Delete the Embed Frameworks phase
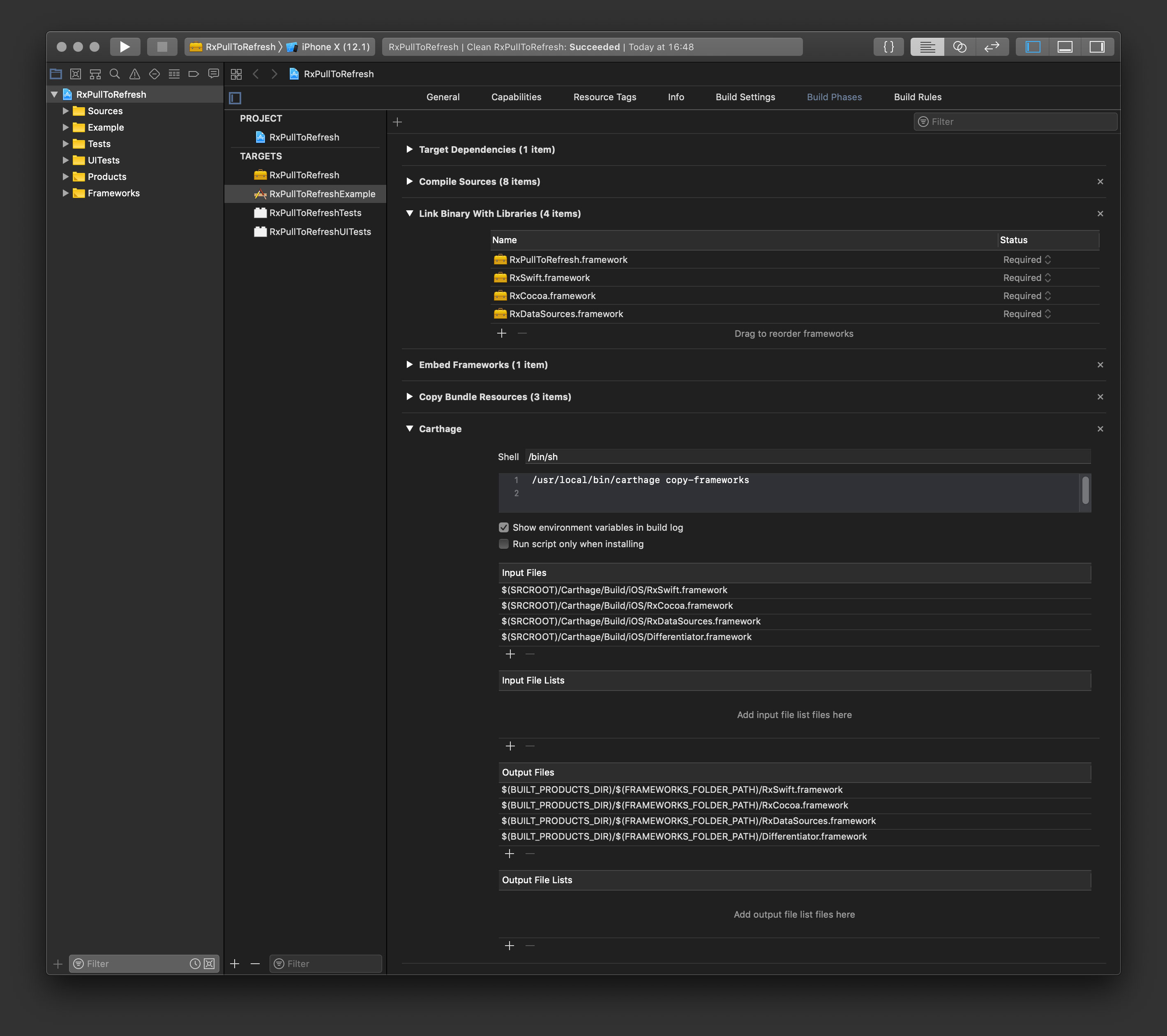Viewport: 1167px width, 1036px height. (1100, 365)
